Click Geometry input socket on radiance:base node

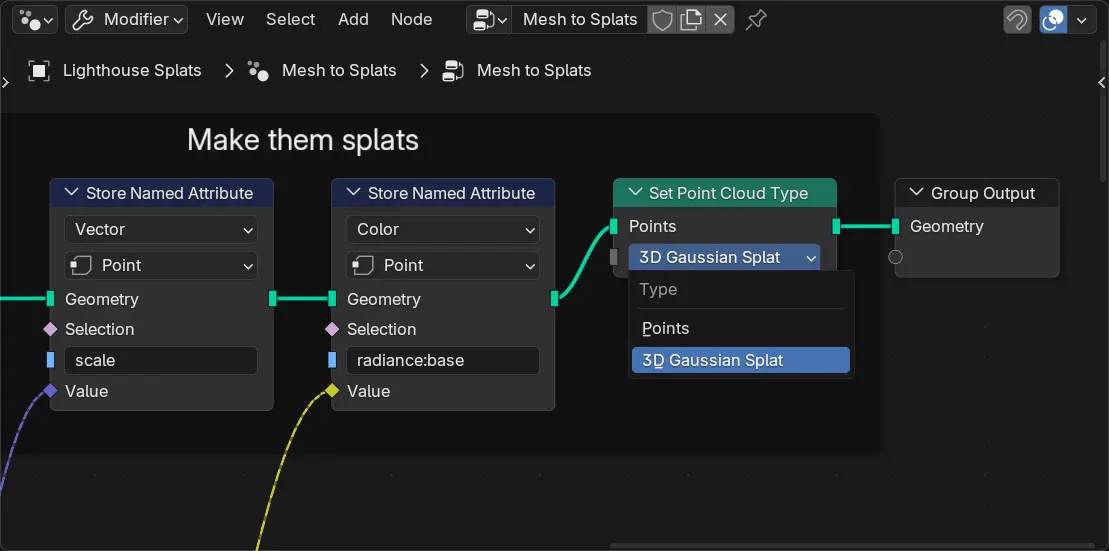pos(332,298)
